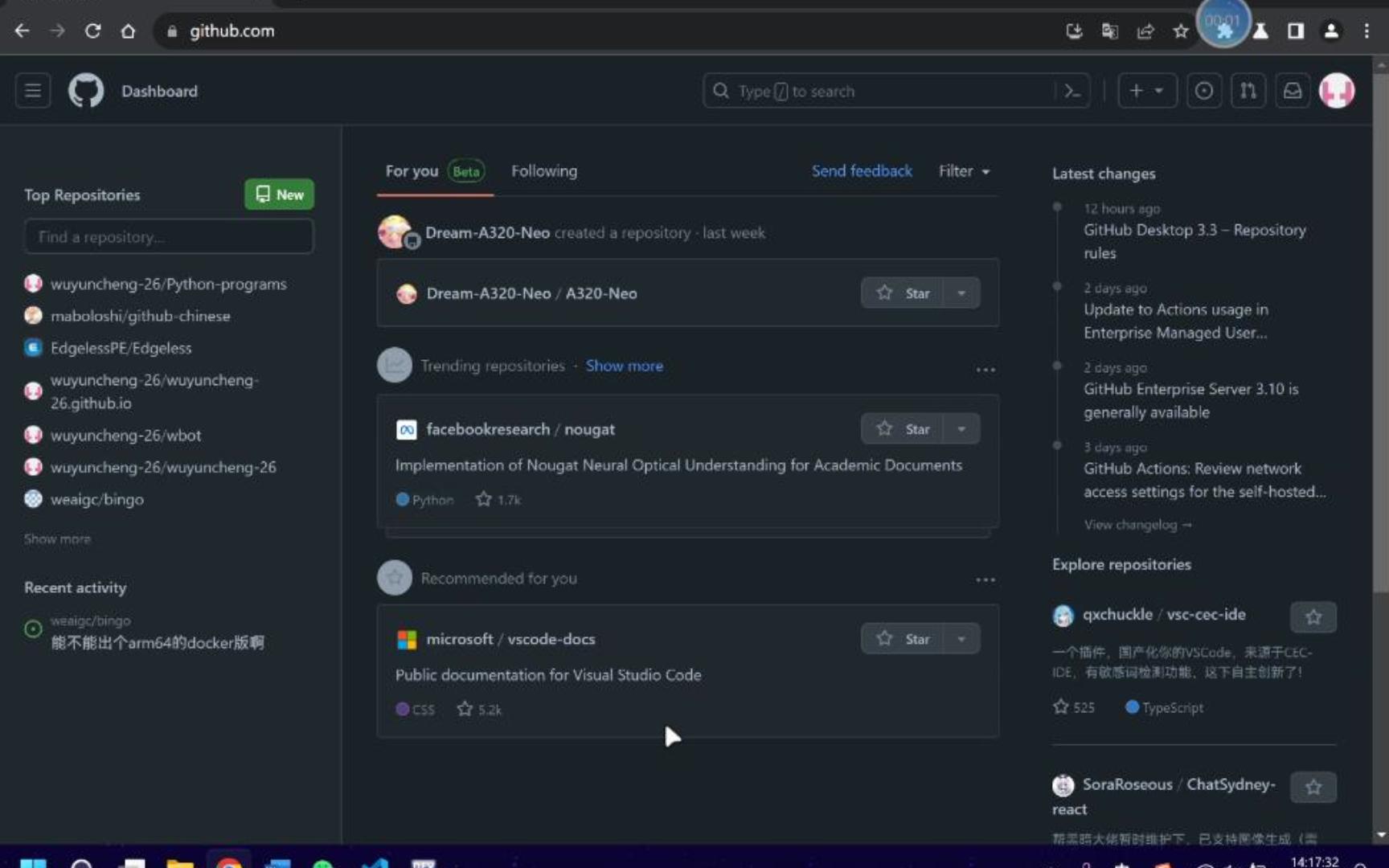Image resolution: width=1389 pixels, height=868 pixels.
Task: Switch to the Following tab
Action: (x=544, y=171)
